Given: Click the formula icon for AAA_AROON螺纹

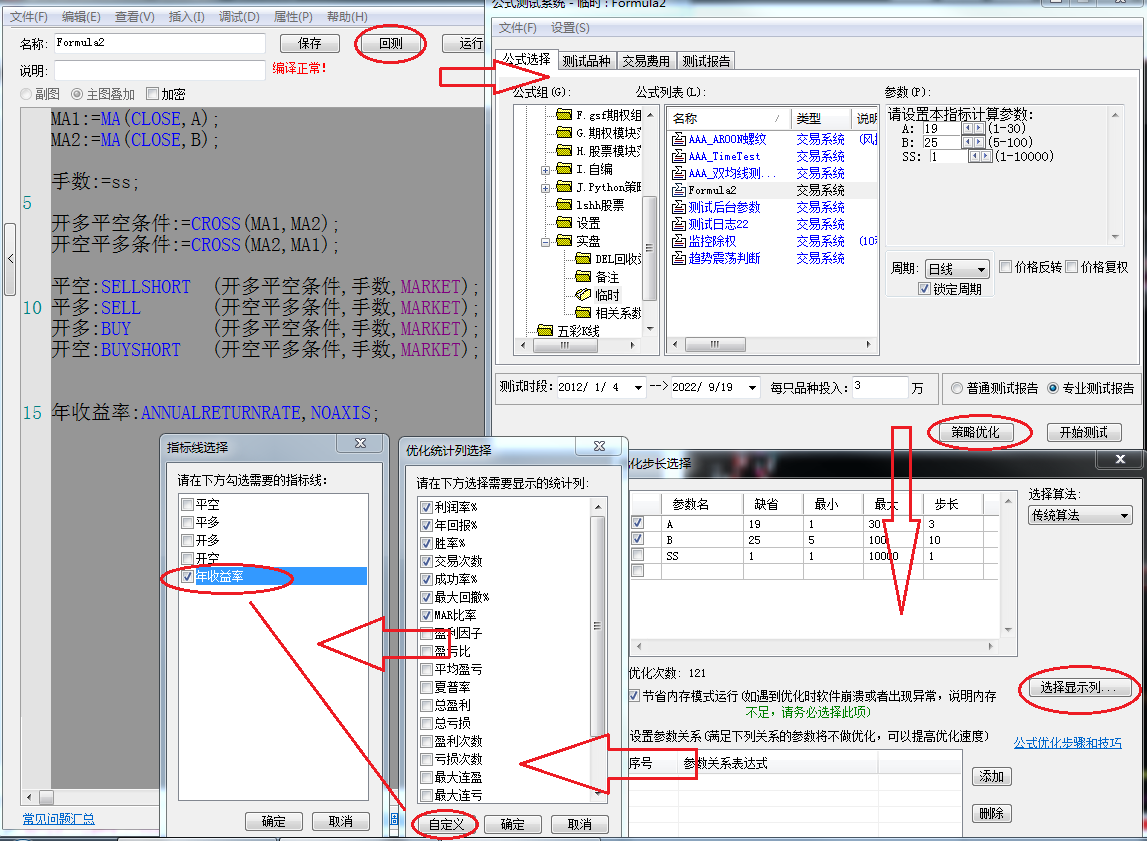Looking at the screenshot, I should tap(679, 139).
